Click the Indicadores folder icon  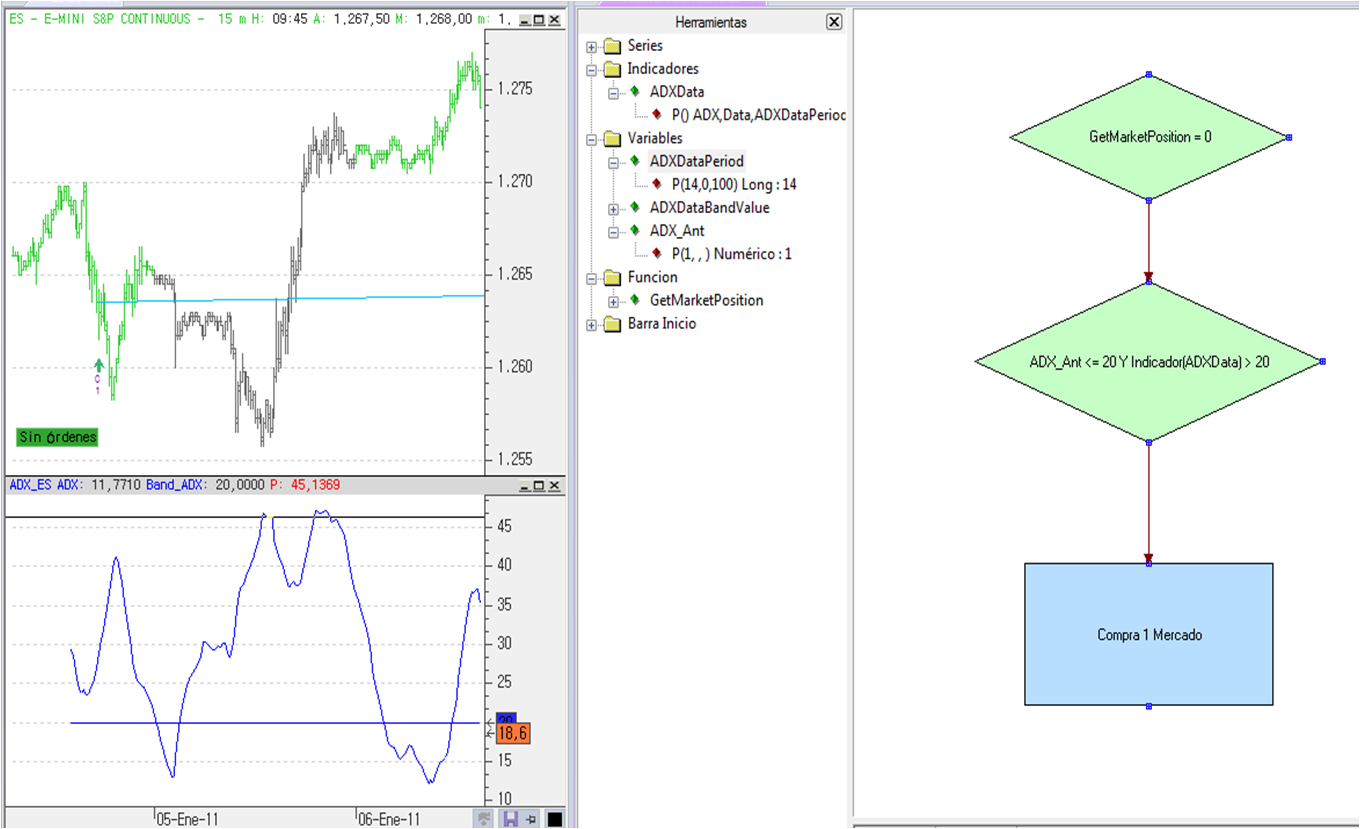coord(612,69)
